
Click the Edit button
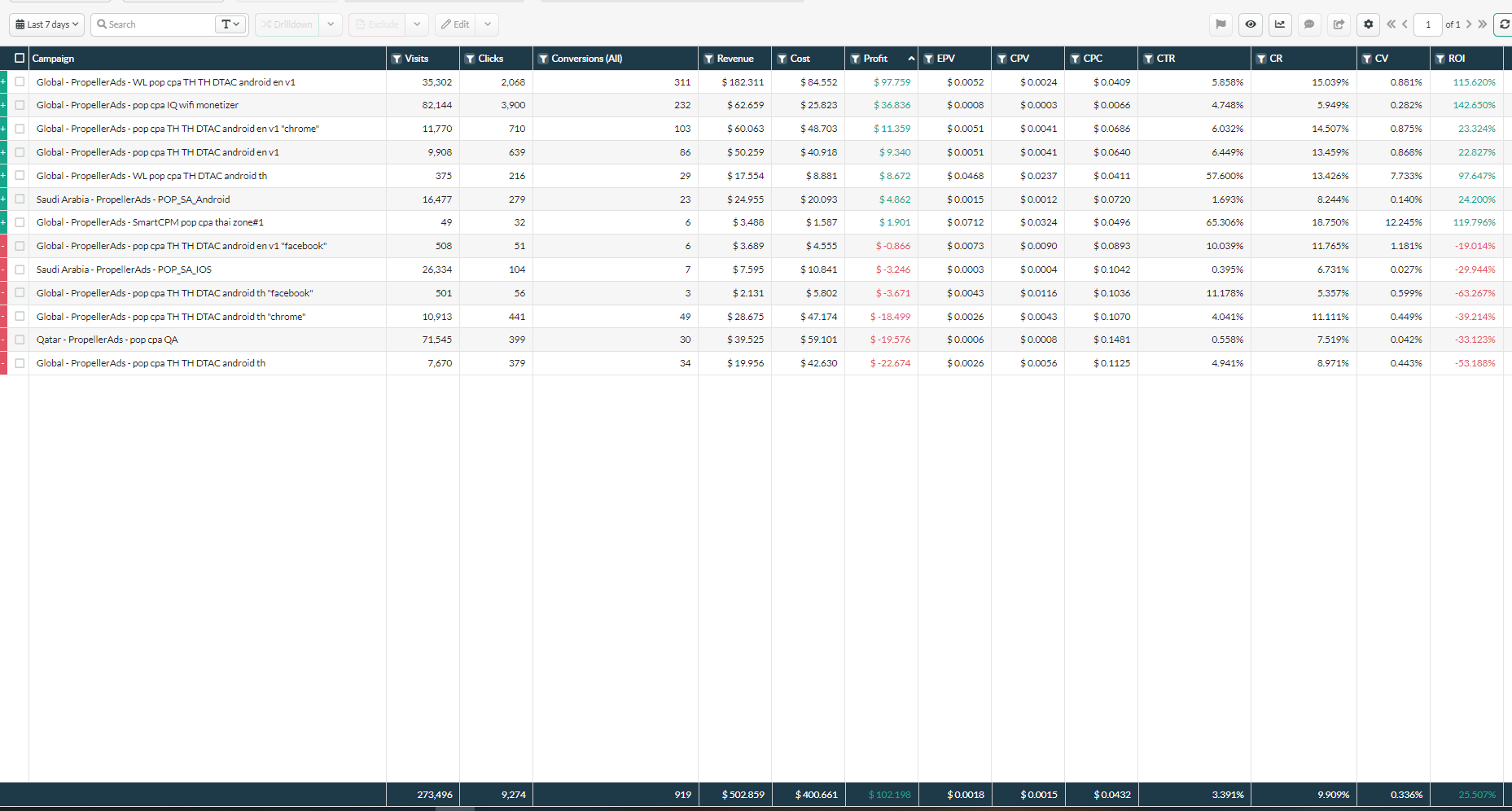point(455,24)
